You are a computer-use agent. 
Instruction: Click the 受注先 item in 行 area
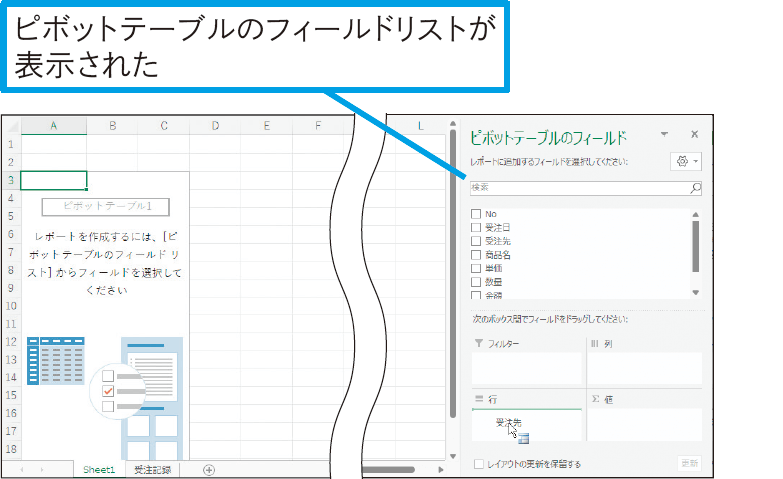point(508,423)
